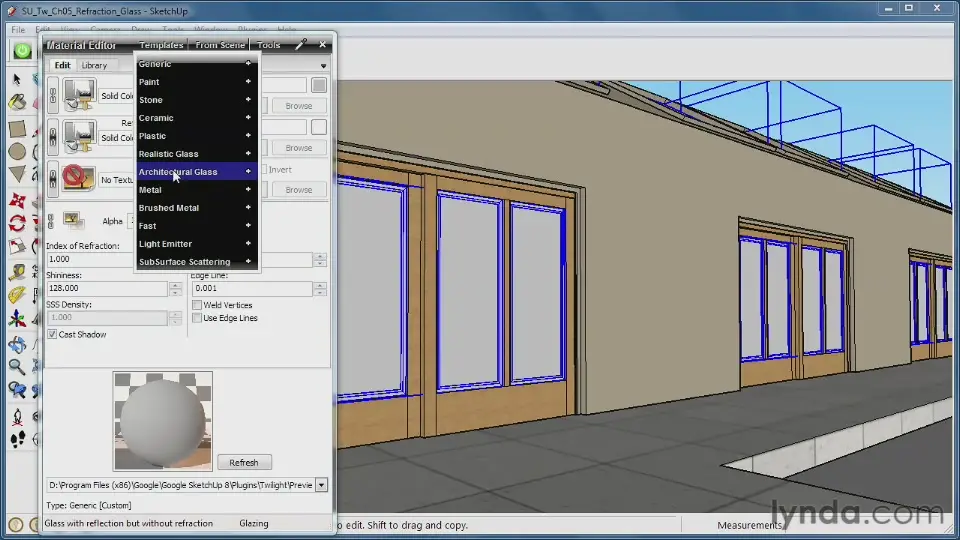This screenshot has width=960, height=540.
Task: Choose the Tape Measure tool
Action: point(17,272)
